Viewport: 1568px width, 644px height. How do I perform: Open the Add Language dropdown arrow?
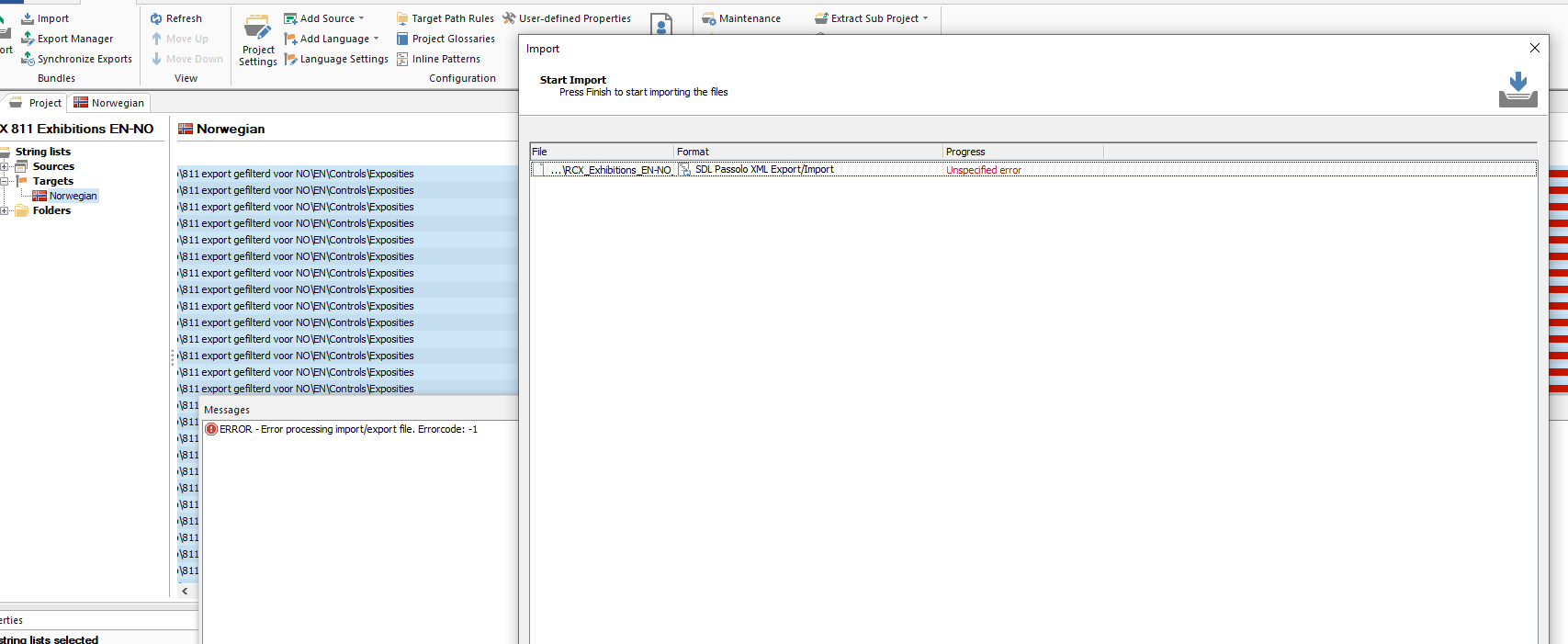click(376, 39)
